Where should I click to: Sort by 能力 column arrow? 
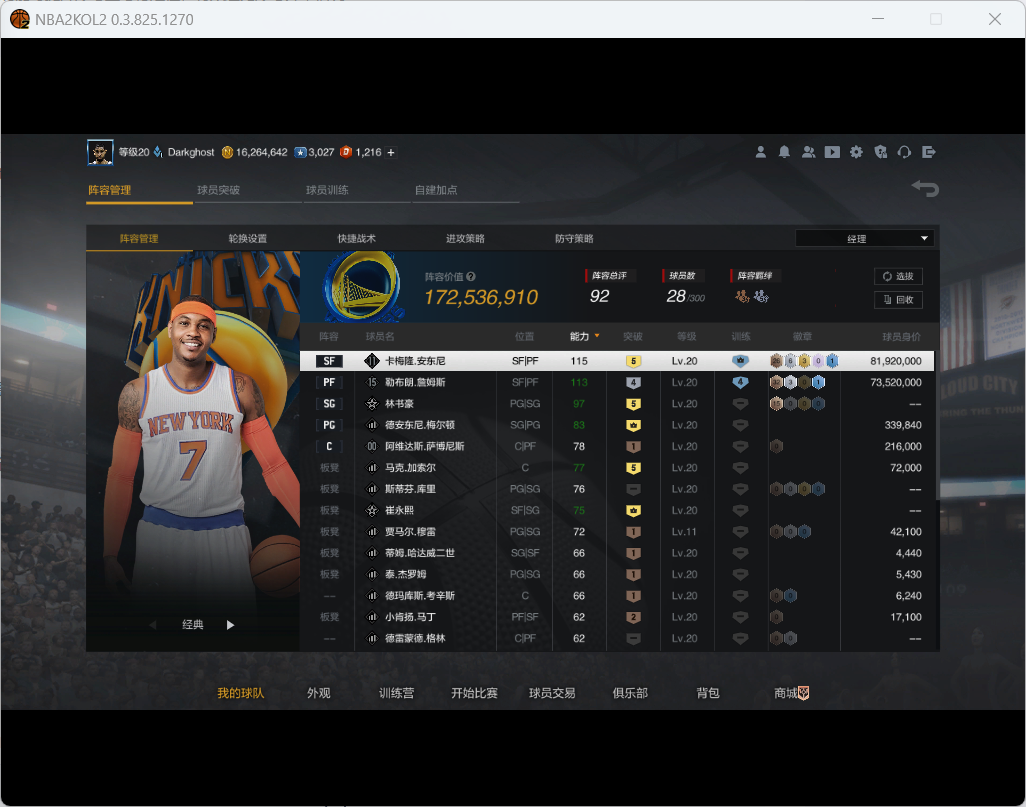pyautogui.click(x=597, y=336)
